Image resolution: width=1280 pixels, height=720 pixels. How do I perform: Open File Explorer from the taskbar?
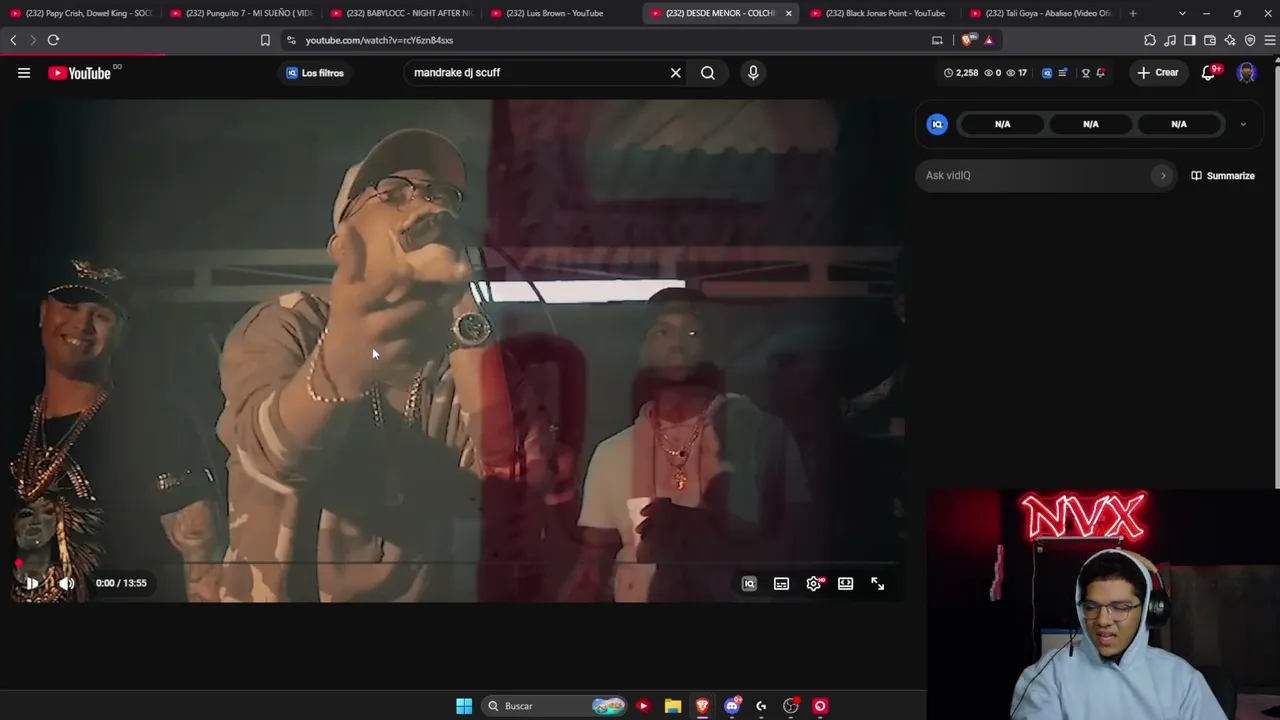pyautogui.click(x=673, y=706)
